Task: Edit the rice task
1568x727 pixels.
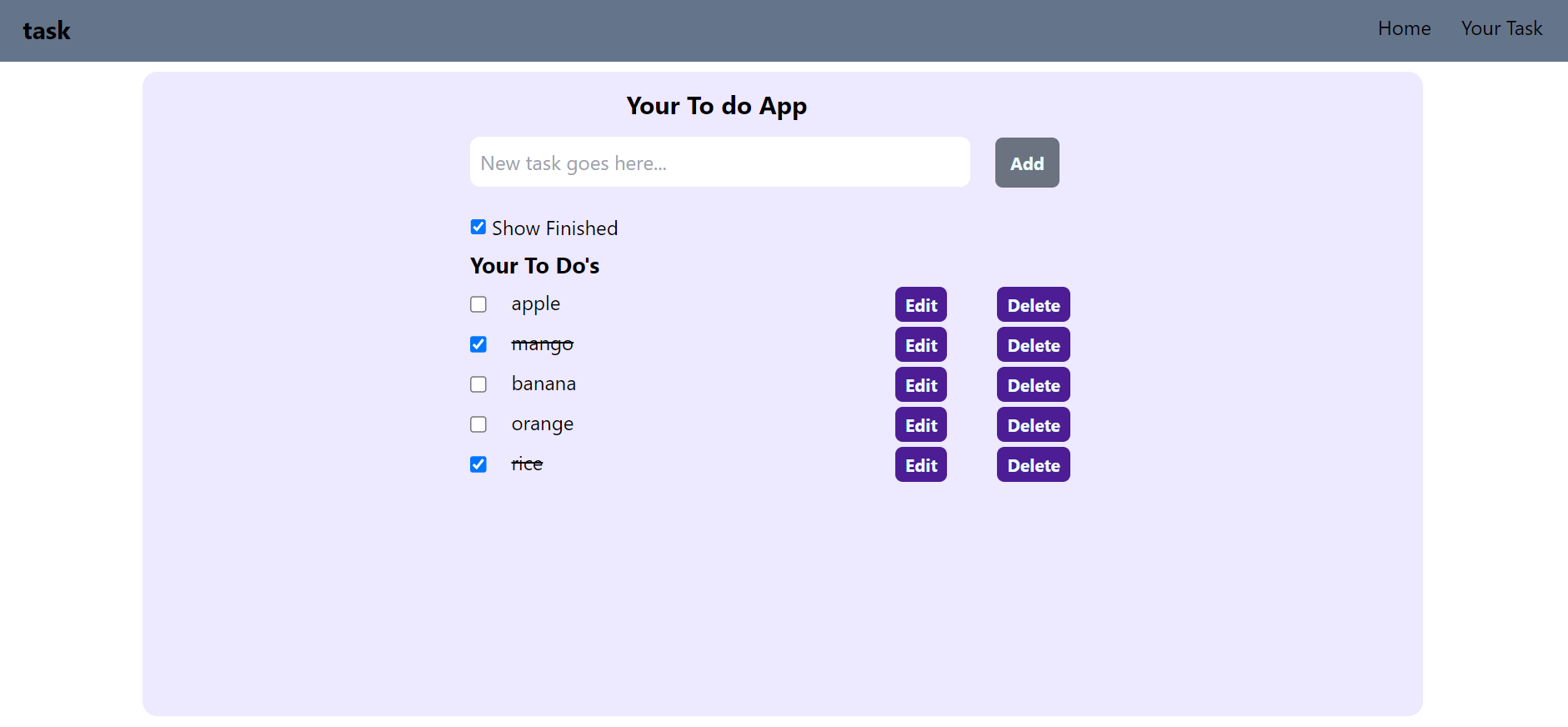Action: coord(920,465)
